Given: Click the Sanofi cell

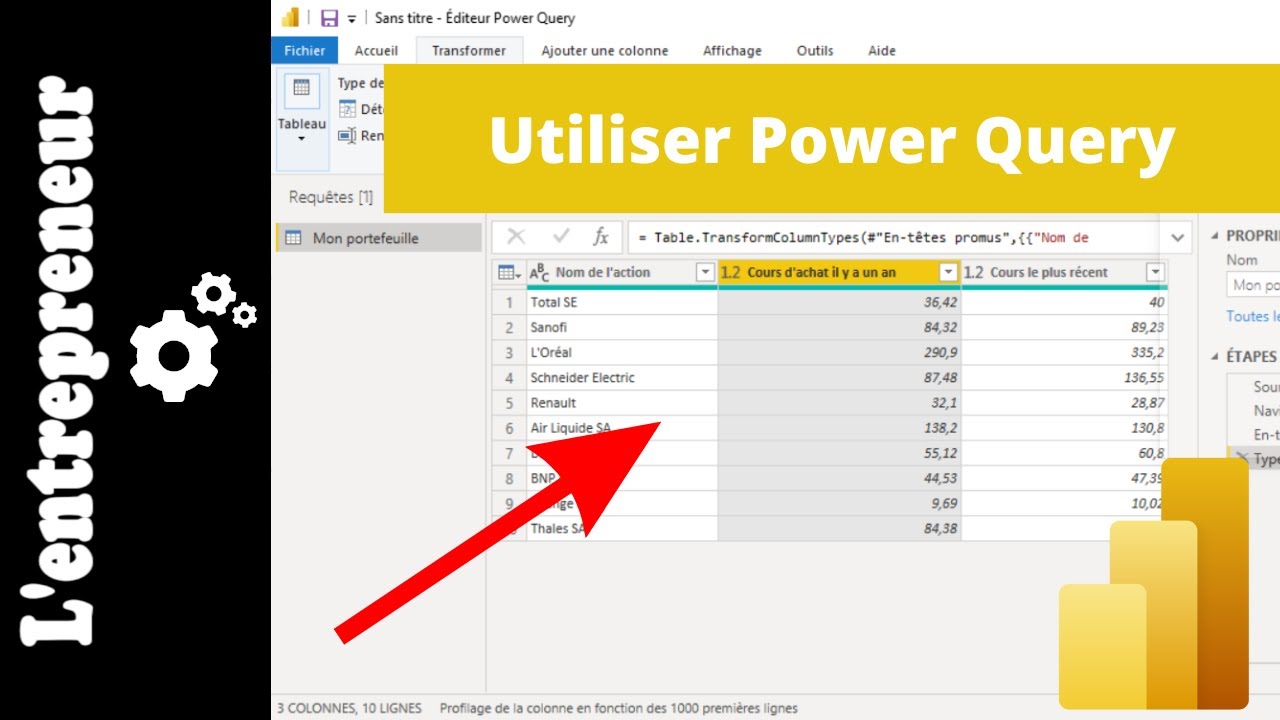Looking at the screenshot, I should coord(622,327).
